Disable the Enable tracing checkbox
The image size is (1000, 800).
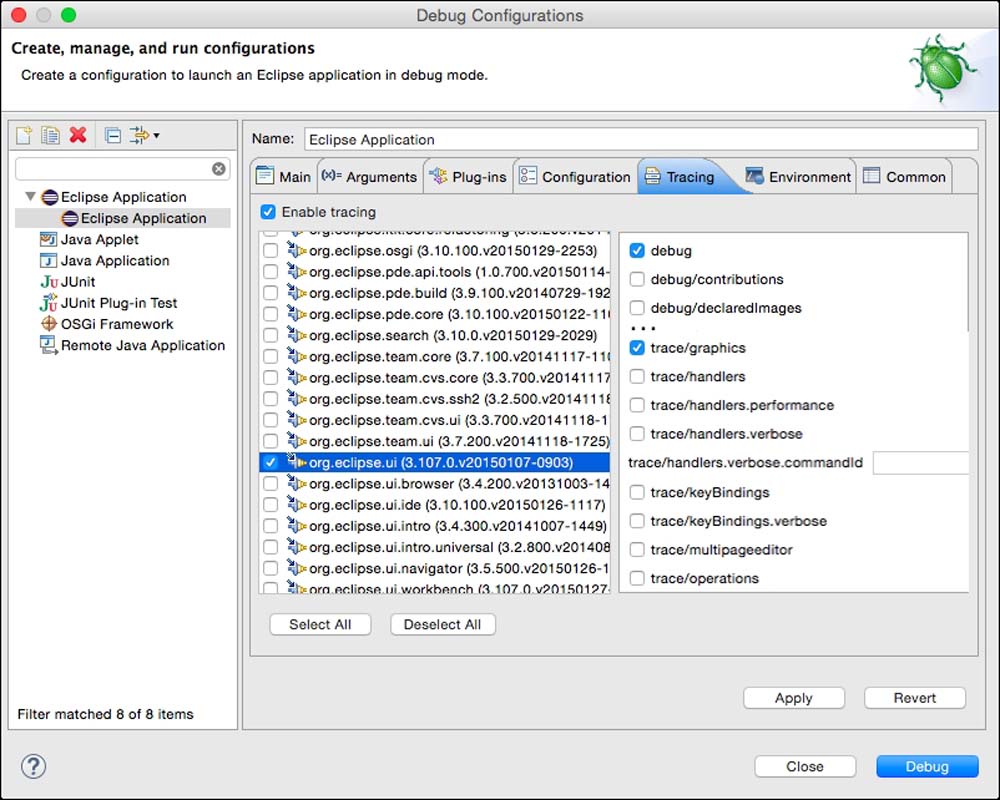(268, 212)
